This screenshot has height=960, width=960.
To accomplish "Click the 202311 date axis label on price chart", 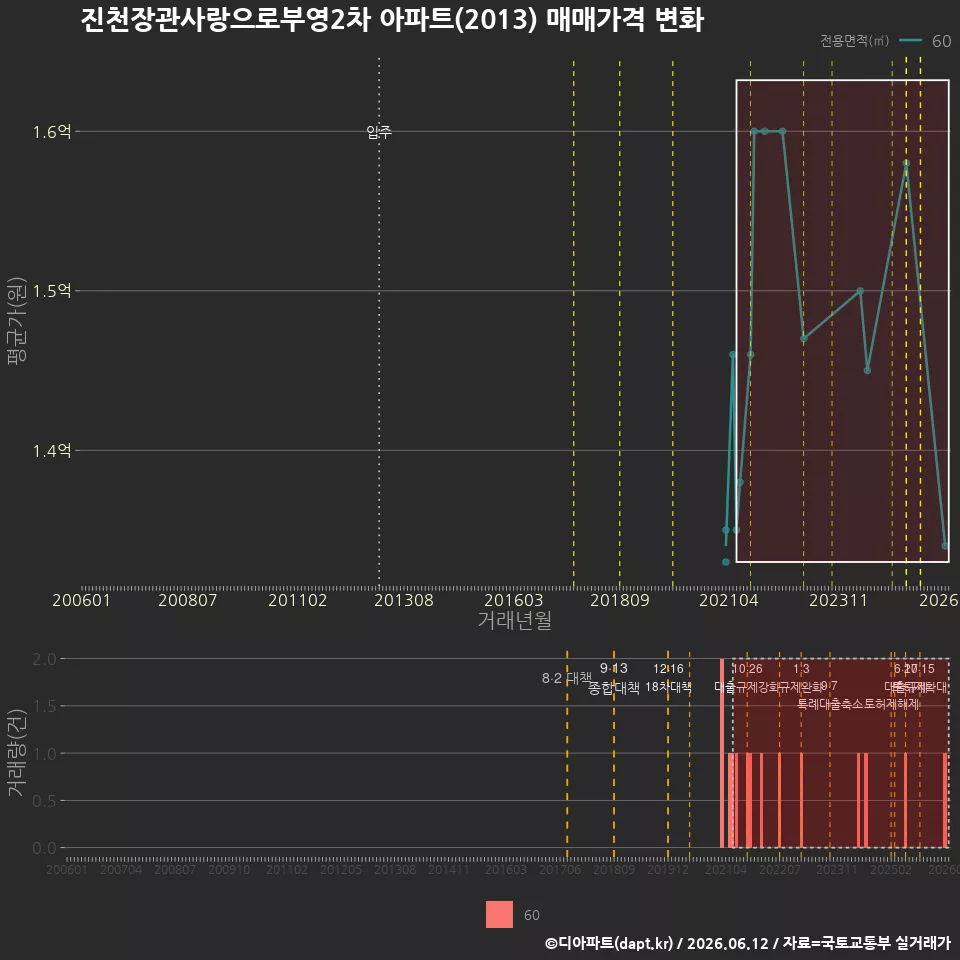I will coord(838,600).
